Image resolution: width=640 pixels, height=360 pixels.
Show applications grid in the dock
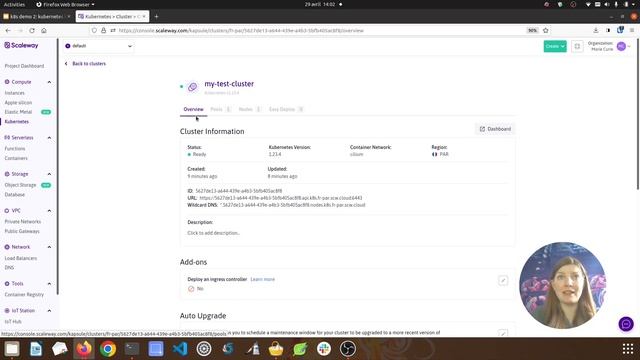pos(628,349)
